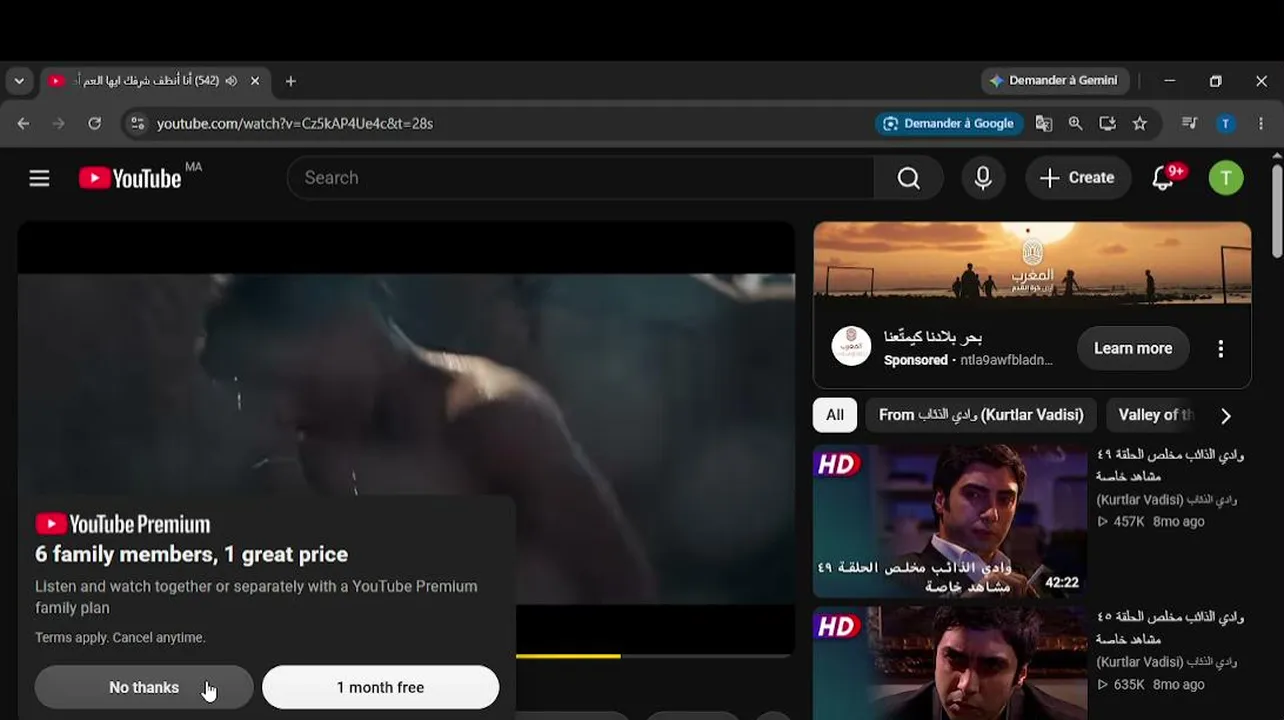Select the All filter chip

coord(835,415)
